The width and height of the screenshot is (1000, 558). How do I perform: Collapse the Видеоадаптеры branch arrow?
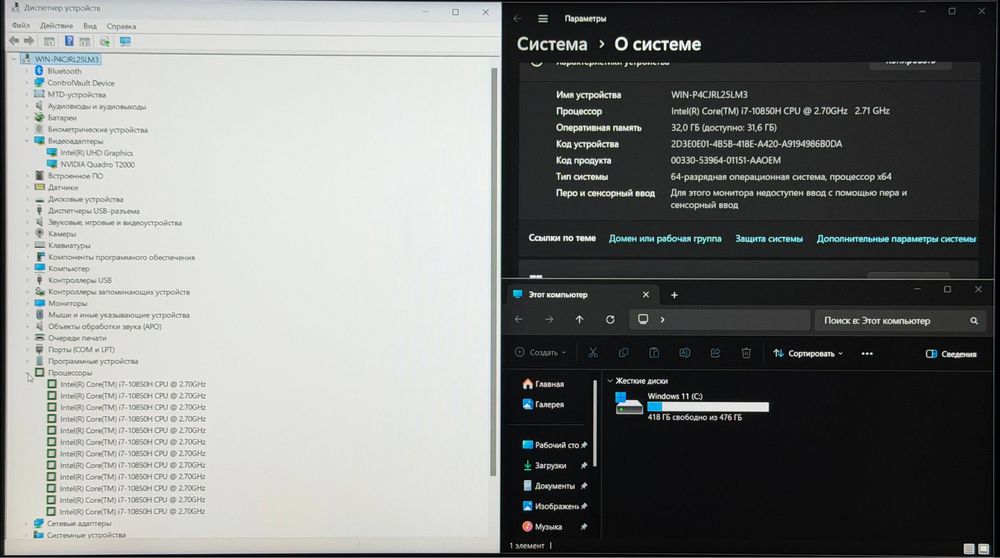pos(27,141)
